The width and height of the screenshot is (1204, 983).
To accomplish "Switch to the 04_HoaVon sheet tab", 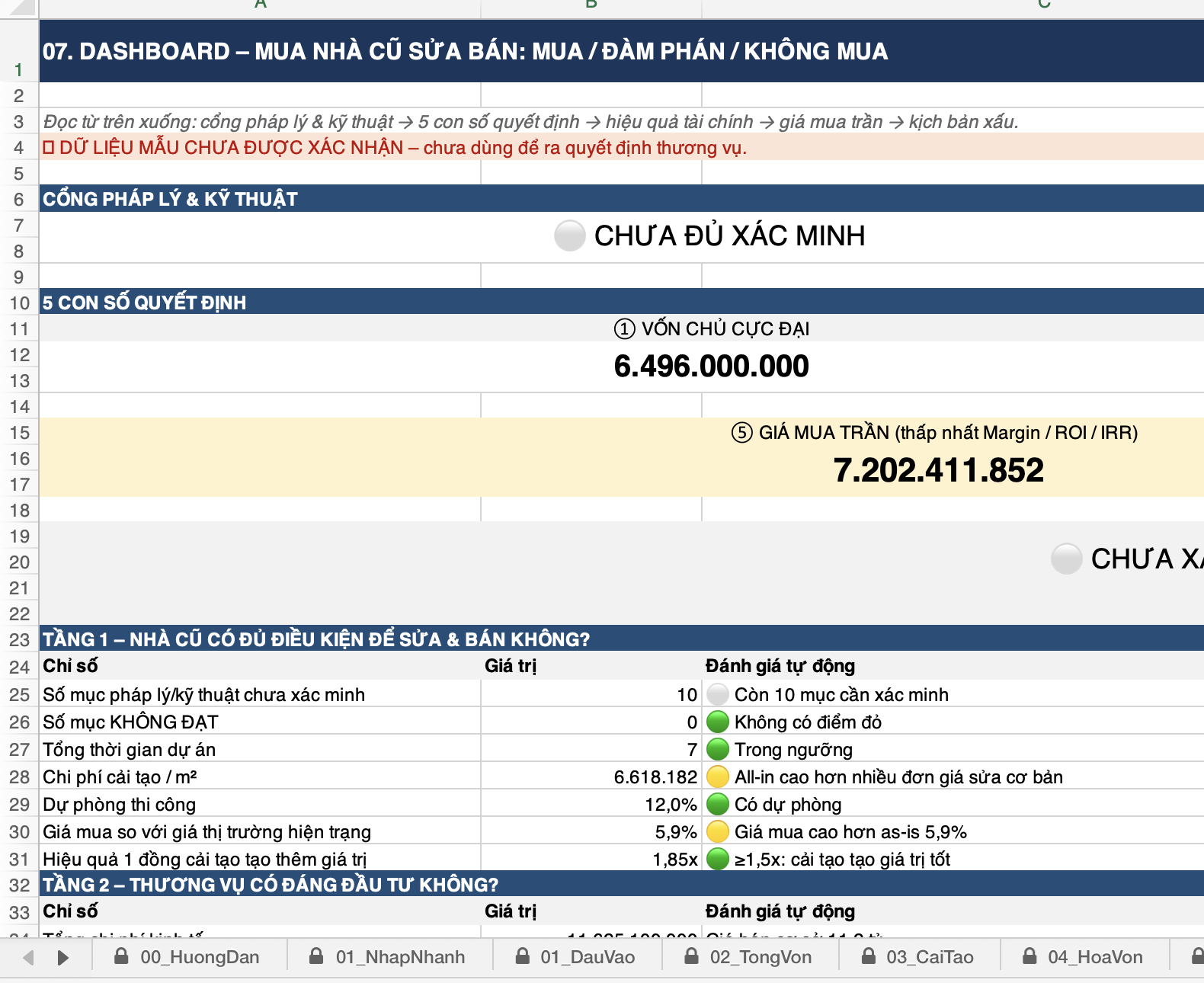I will pos(1084,957).
